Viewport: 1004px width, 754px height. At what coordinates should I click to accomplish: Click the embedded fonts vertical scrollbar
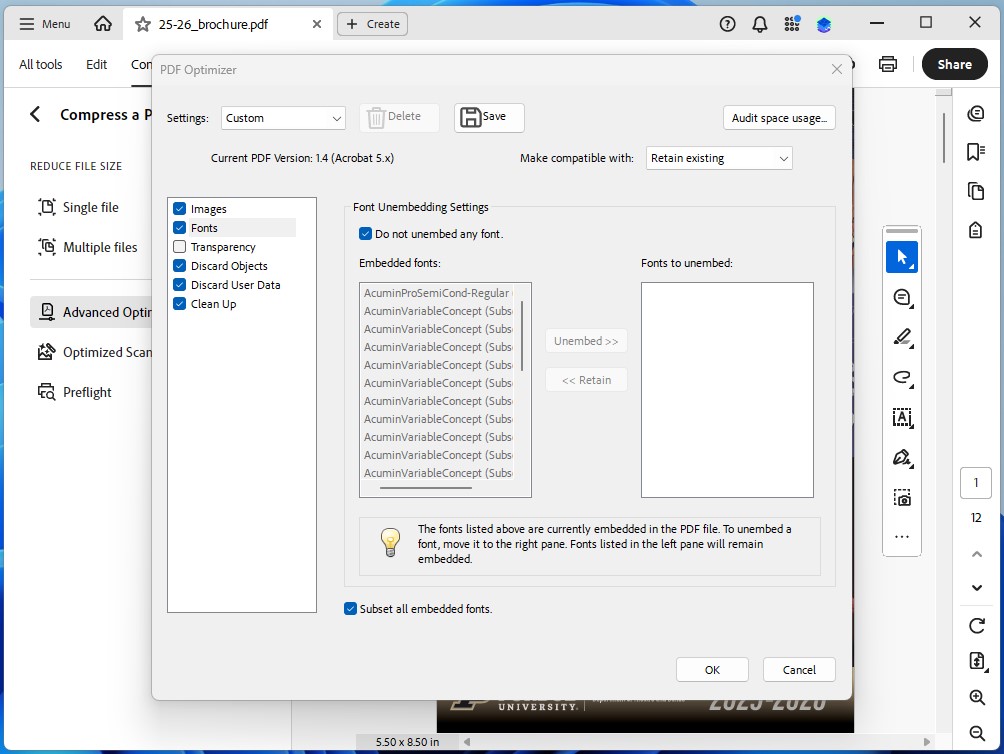click(522, 336)
